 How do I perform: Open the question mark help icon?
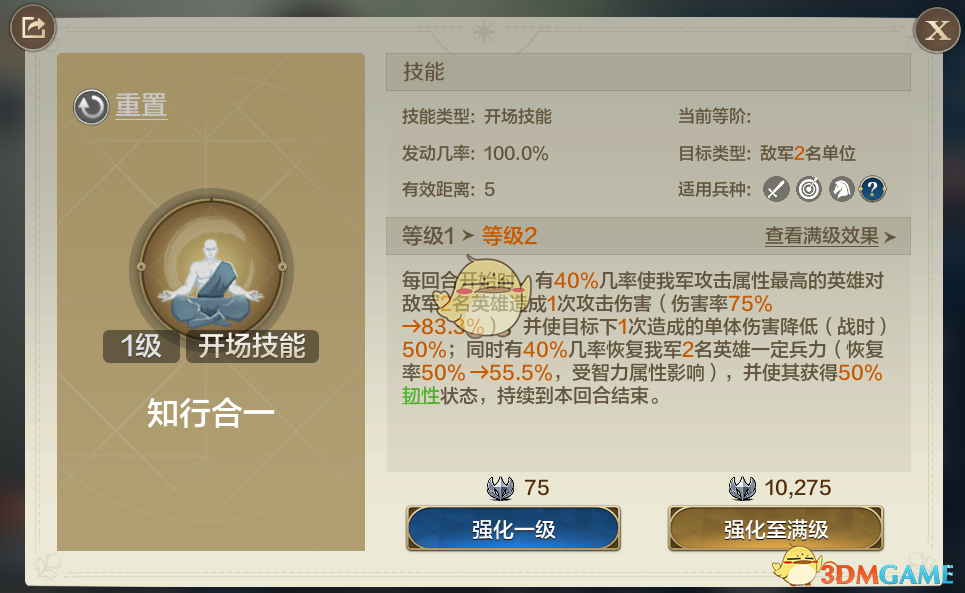(873, 189)
